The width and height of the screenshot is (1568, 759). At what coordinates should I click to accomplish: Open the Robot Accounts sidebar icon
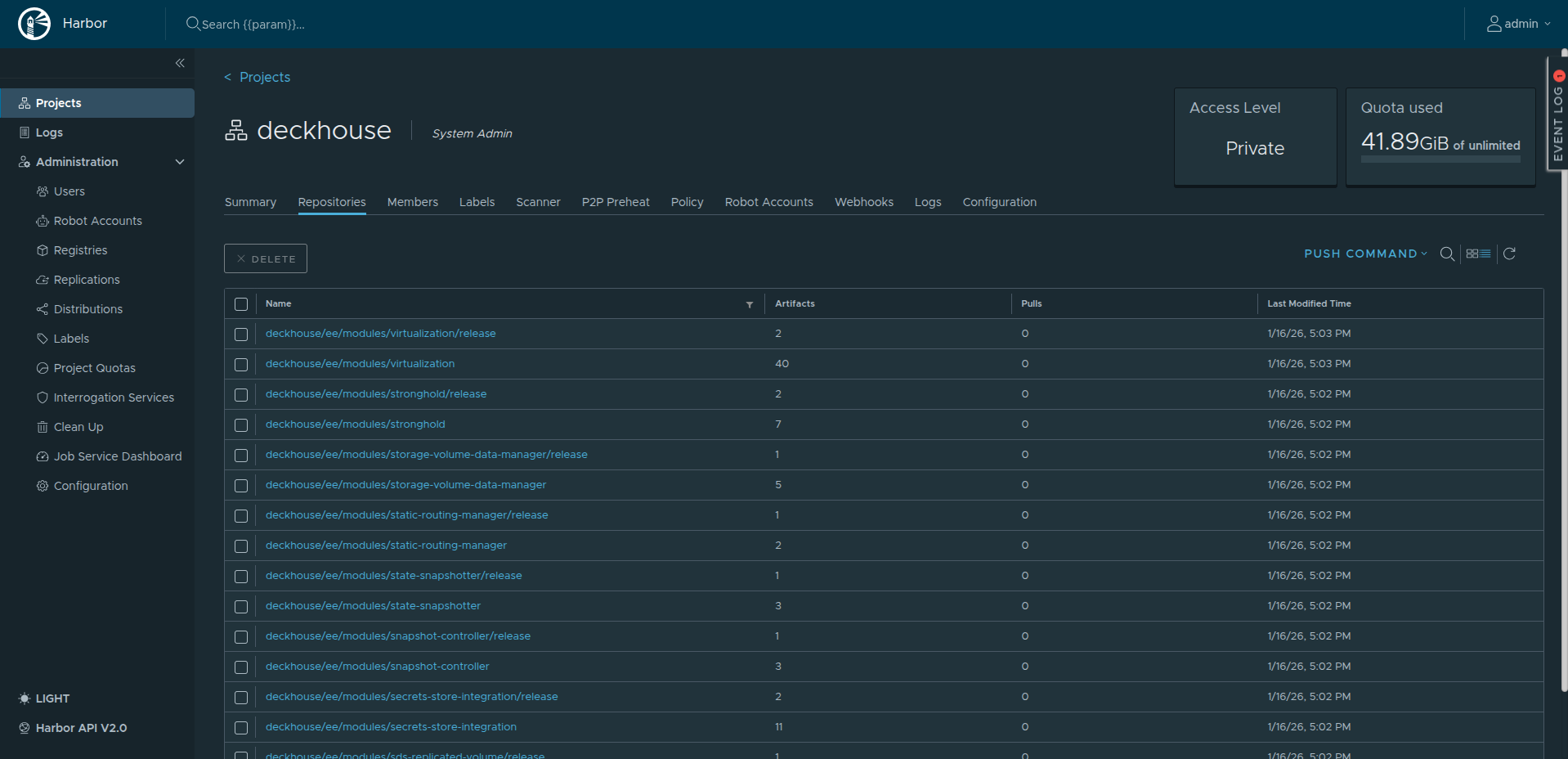tap(43, 221)
